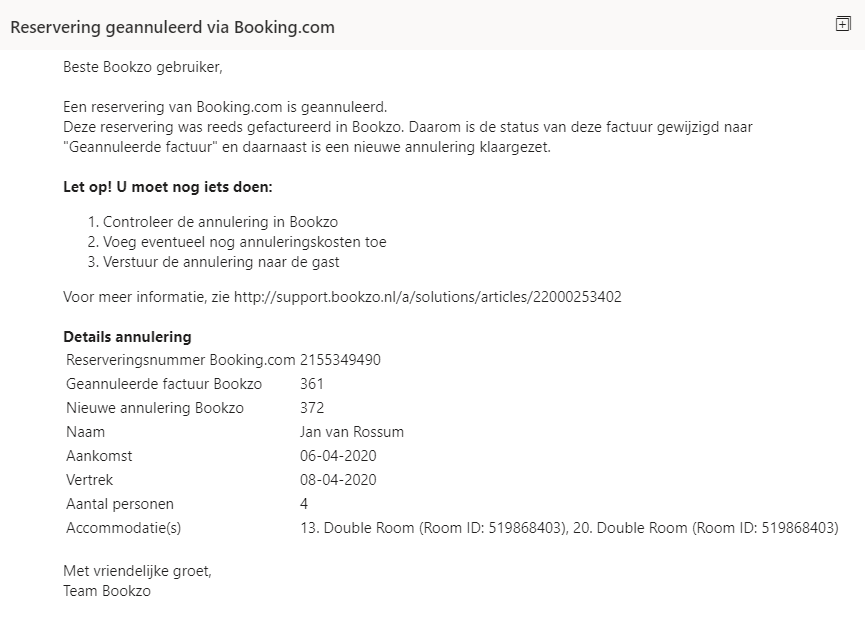The image size is (865, 618).
Task: Click the 'Aantal personen' label
Action: coord(120,504)
